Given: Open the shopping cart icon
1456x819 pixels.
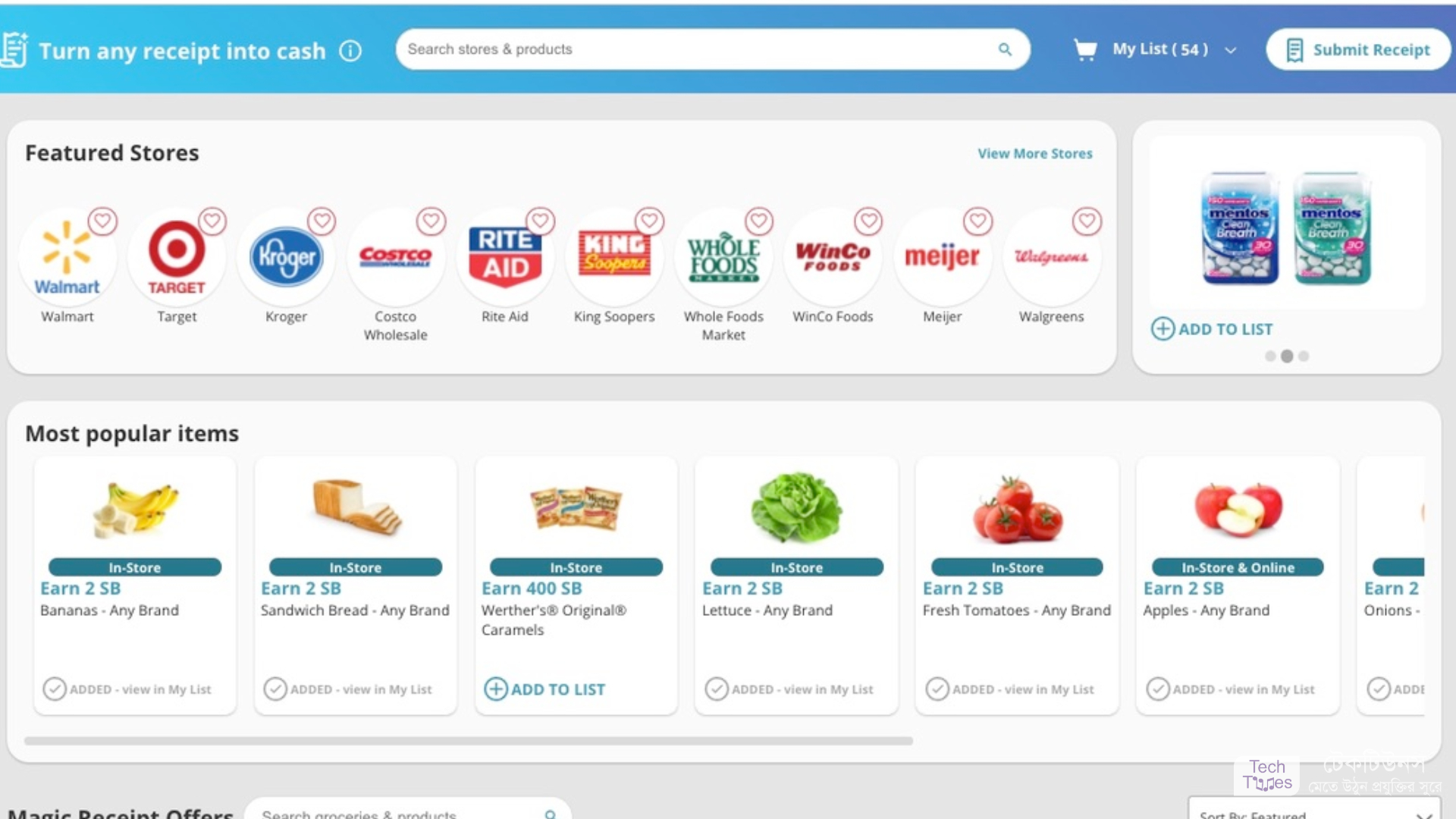Looking at the screenshot, I should 1085,50.
